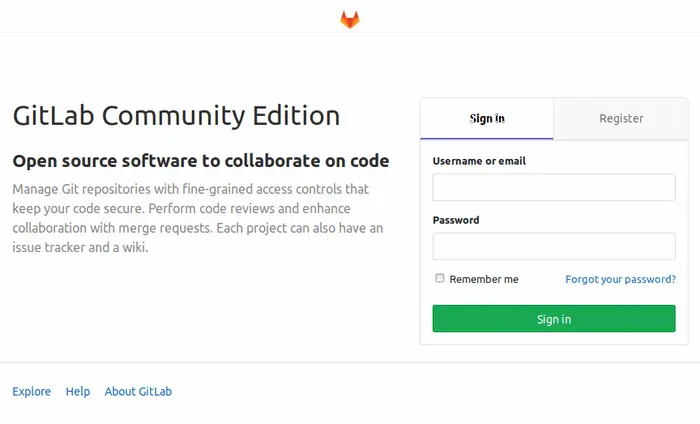Click the 'Password' label above the field
The image size is (700, 424).
click(456, 220)
